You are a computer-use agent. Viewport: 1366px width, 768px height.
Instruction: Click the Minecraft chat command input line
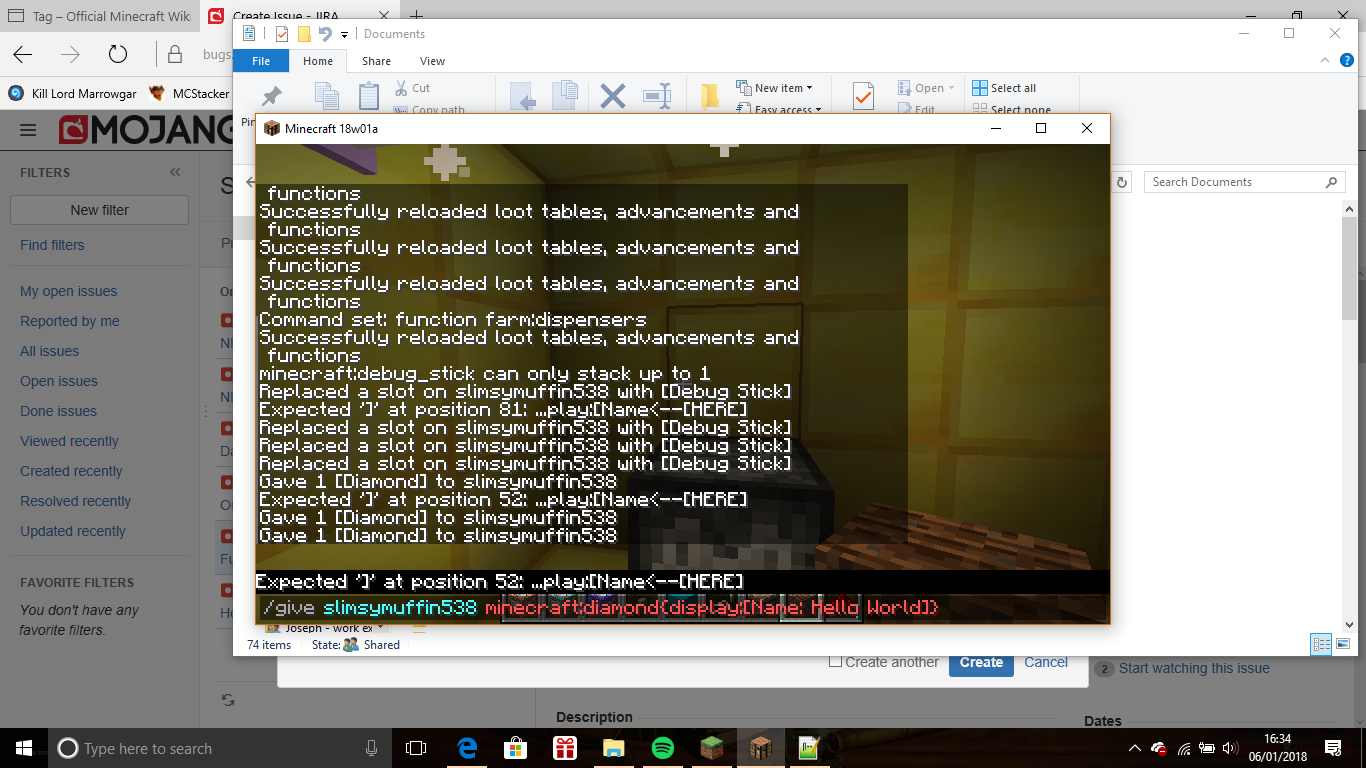coord(682,608)
